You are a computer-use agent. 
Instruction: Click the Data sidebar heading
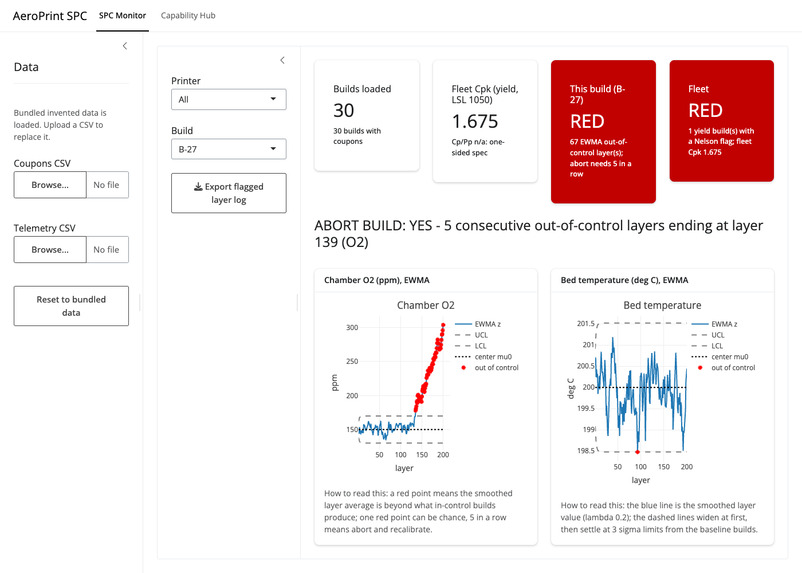coord(26,67)
